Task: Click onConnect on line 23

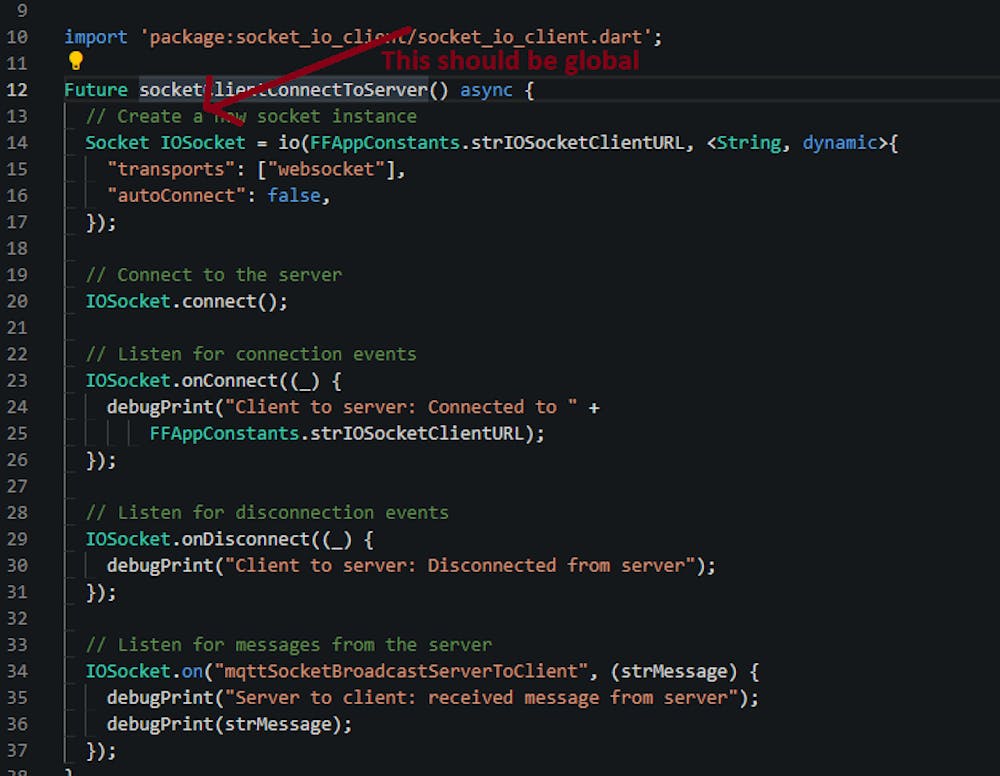Action: tap(230, 381)
